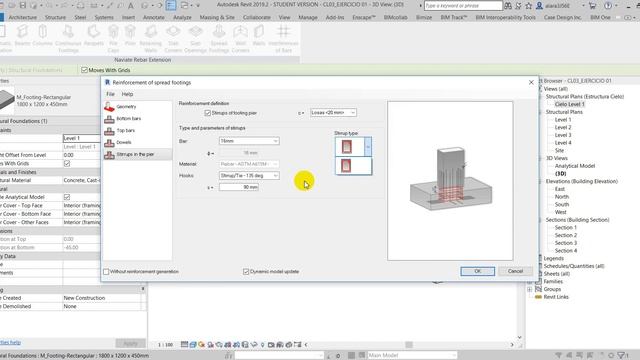Toggle Dynamic model update checkbox

(x=246, y=271)
